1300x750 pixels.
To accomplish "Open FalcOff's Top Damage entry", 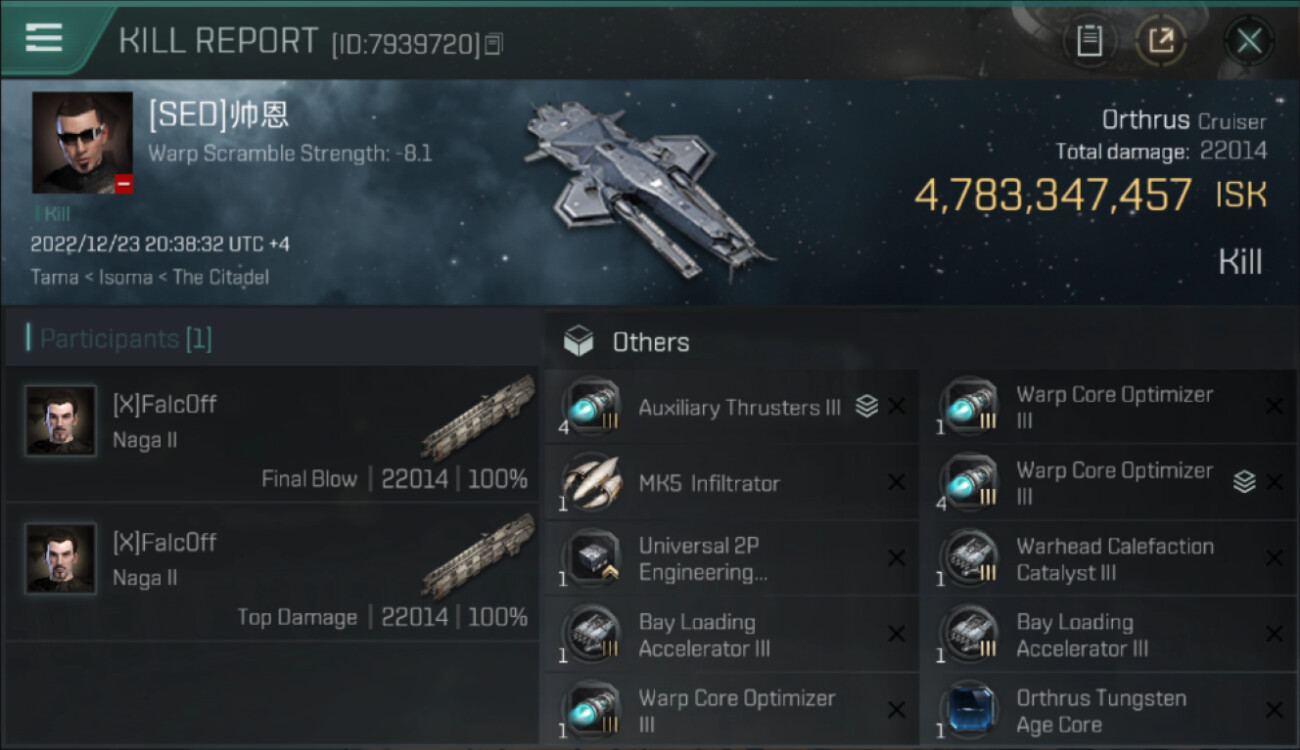I will pyautogui.click(x=272, y=572).
